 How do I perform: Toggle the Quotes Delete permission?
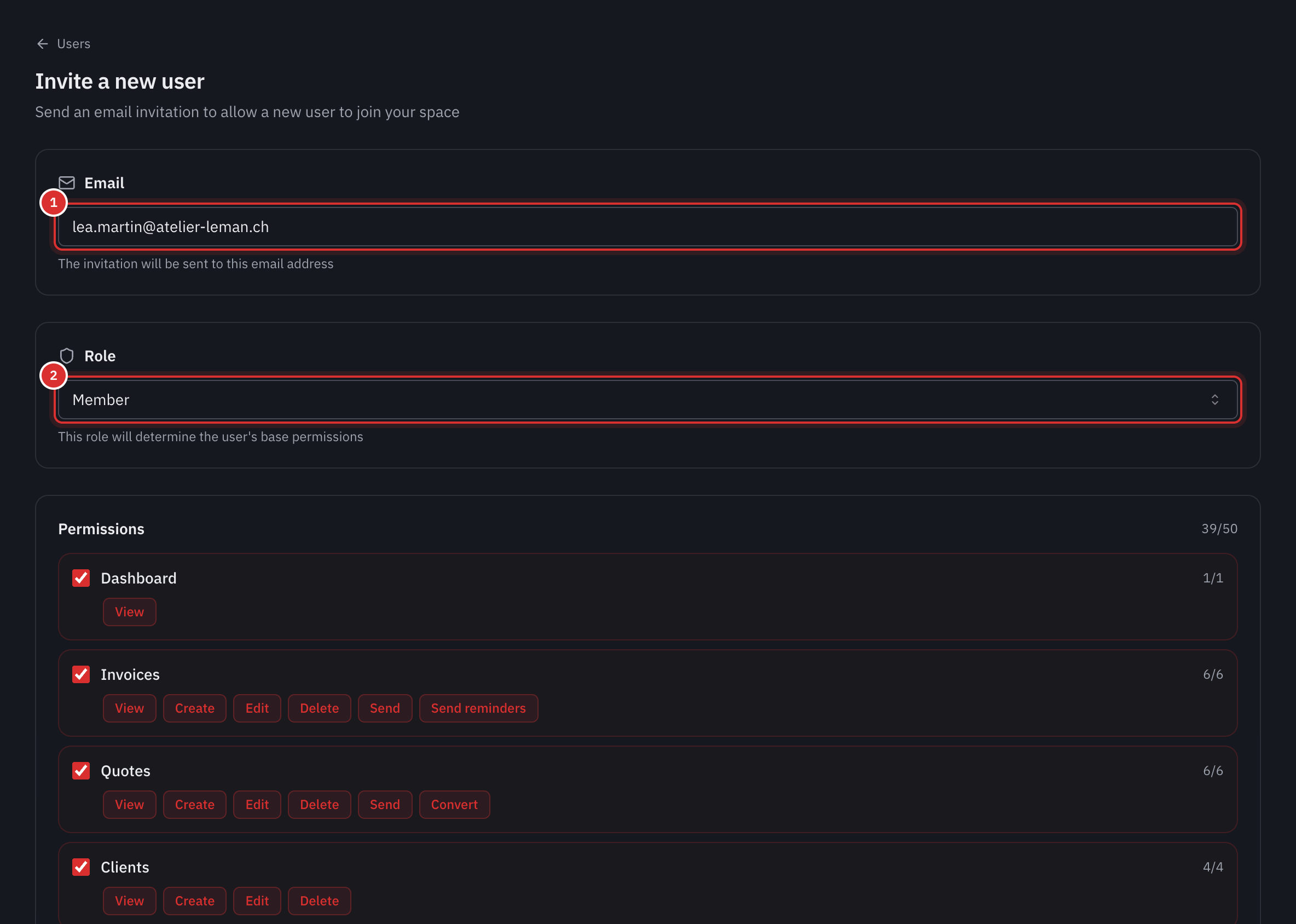pos(319,804)
